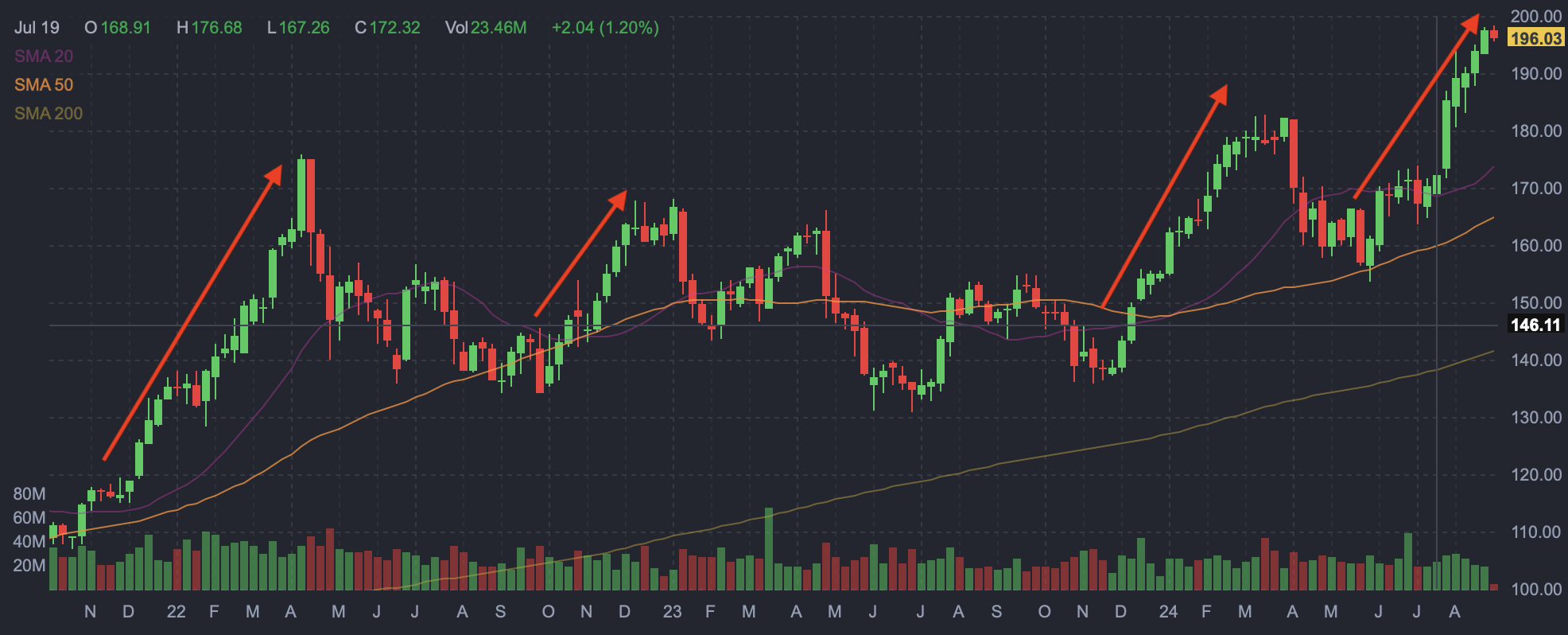Click the leftmost red trend arrow
This screenshot has width=1568, height=635.
pyautogui.click(x=192, y=313)
